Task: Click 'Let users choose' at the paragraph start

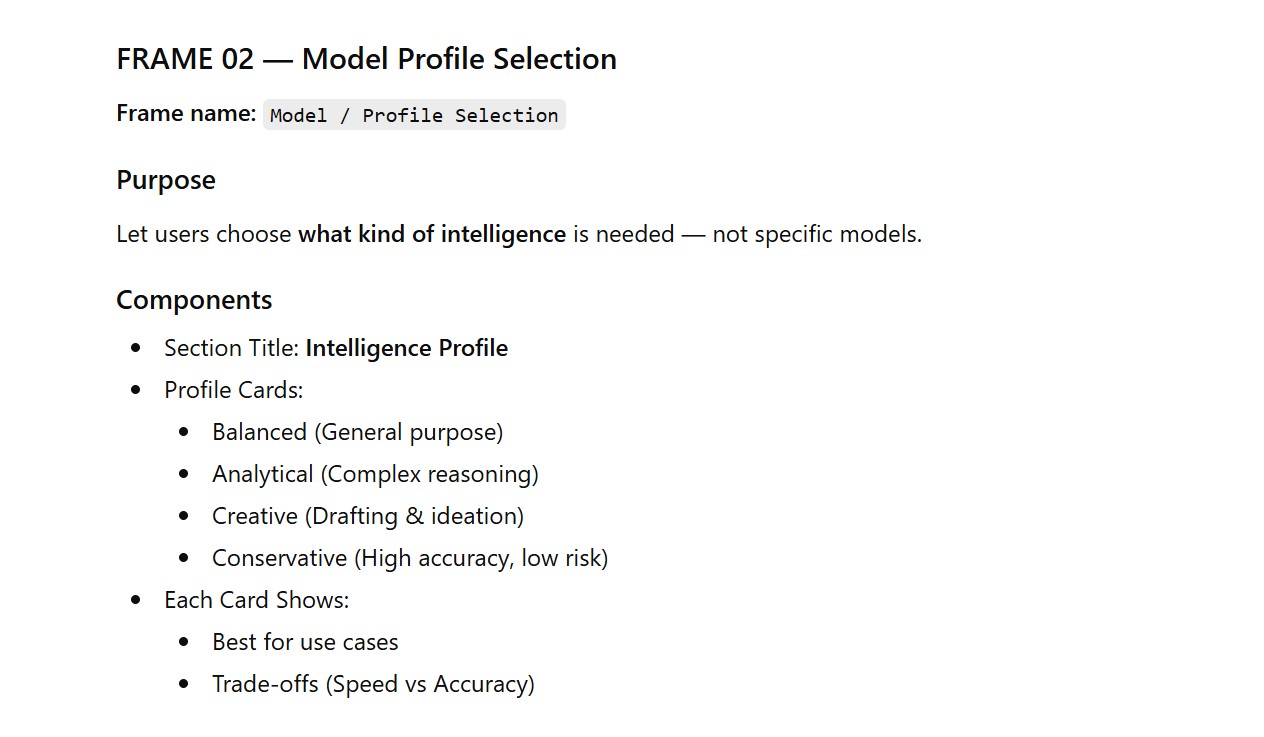Action: click(x=205, y=234)
